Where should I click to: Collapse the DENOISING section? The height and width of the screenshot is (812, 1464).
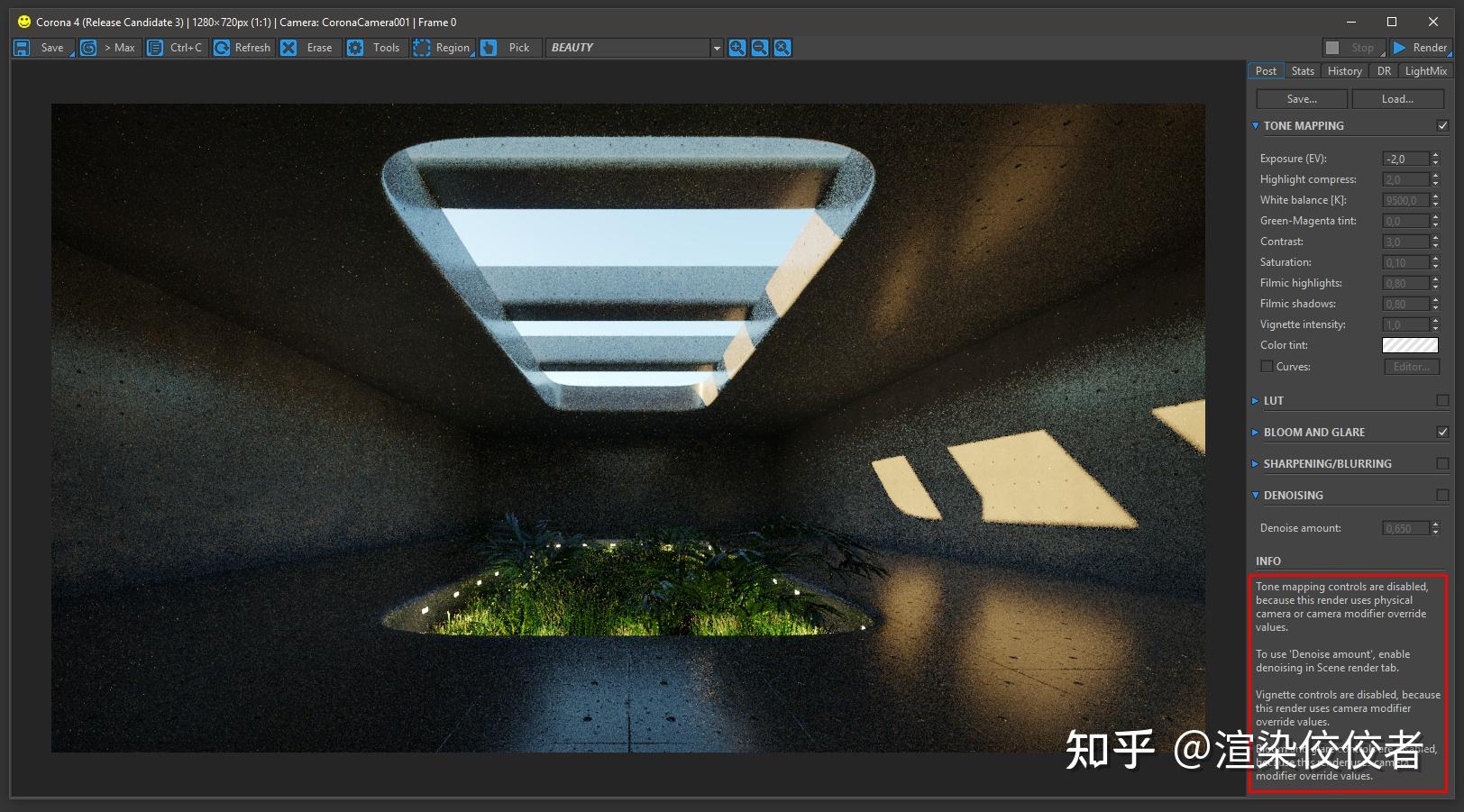1256,496
